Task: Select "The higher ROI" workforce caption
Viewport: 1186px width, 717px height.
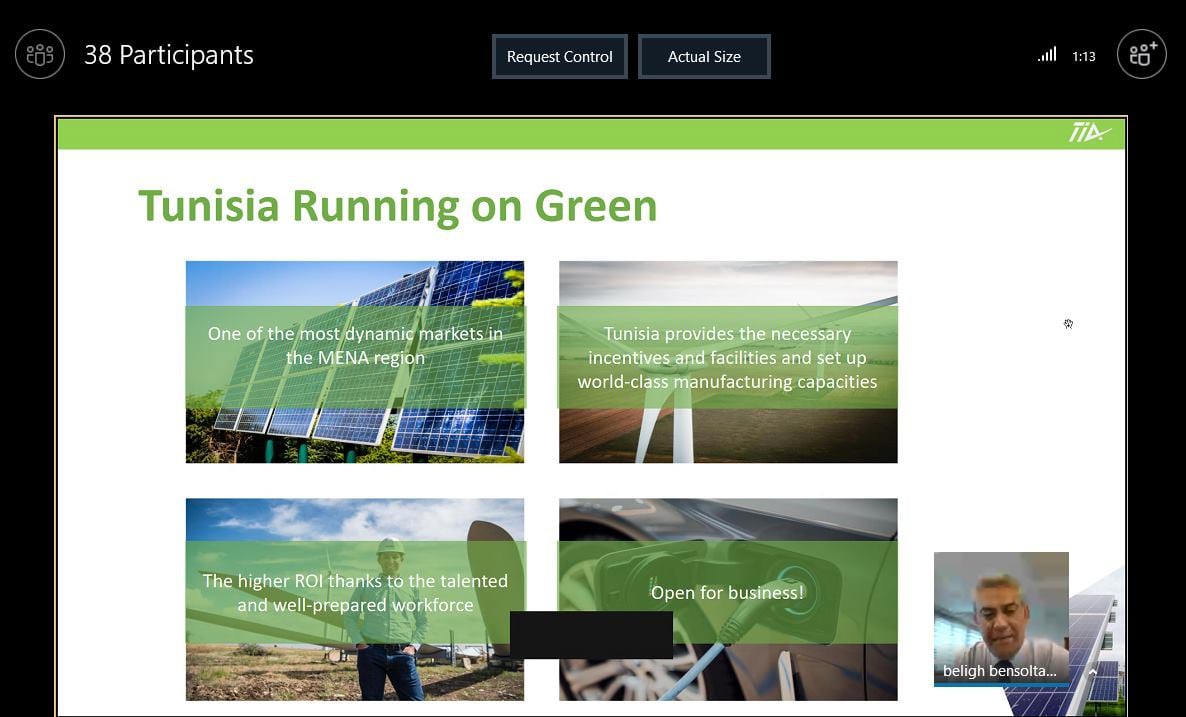Action: point(355,592)
